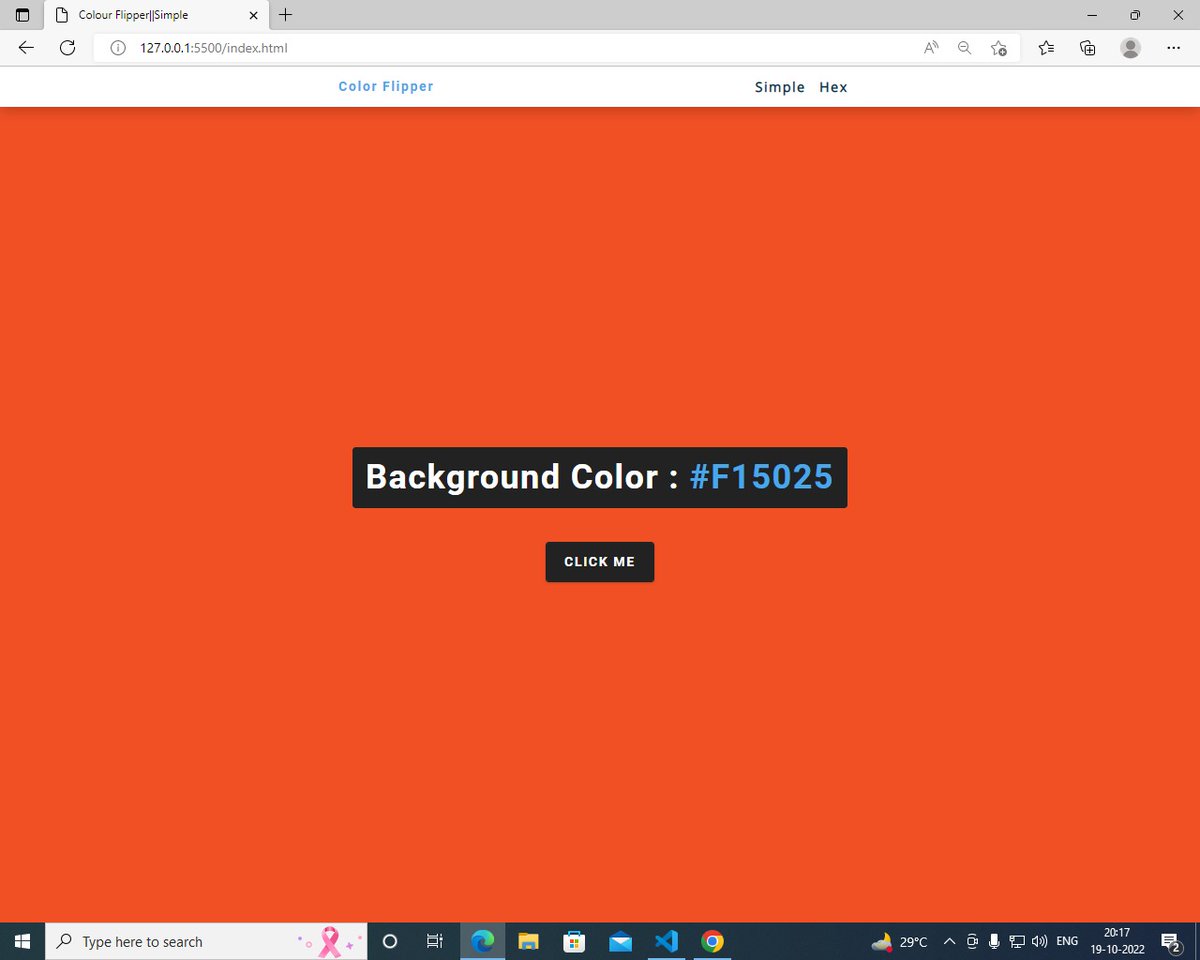This screenshot has height=960, width=1200.
Task: Click the taskbar search box
Action: (x=207, y=941)
